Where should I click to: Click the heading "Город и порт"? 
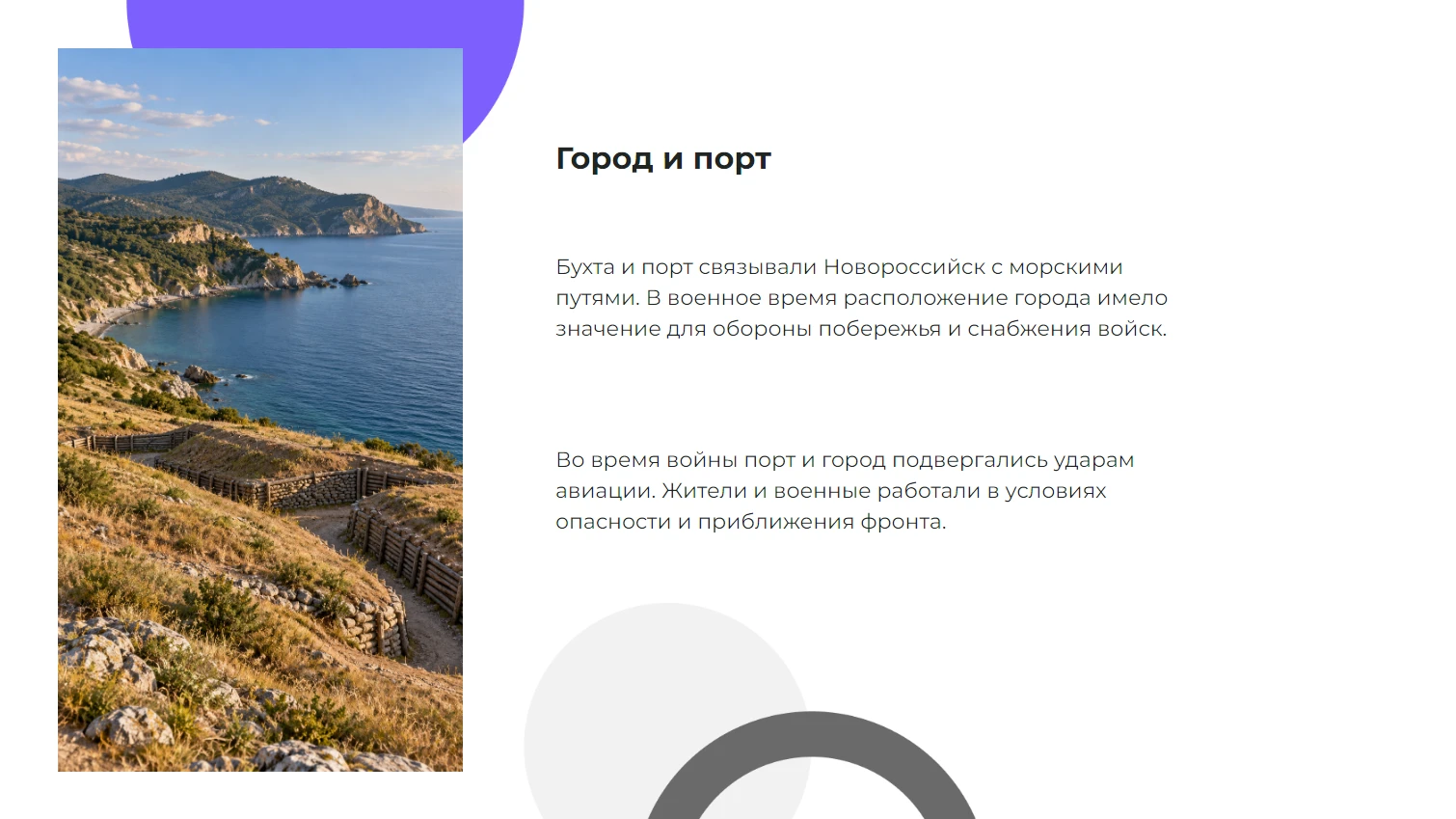coord(663,159)
